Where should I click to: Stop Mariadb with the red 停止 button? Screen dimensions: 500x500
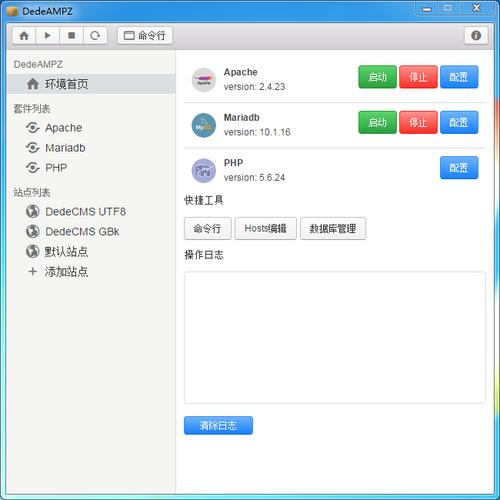[x=418, y=122]
